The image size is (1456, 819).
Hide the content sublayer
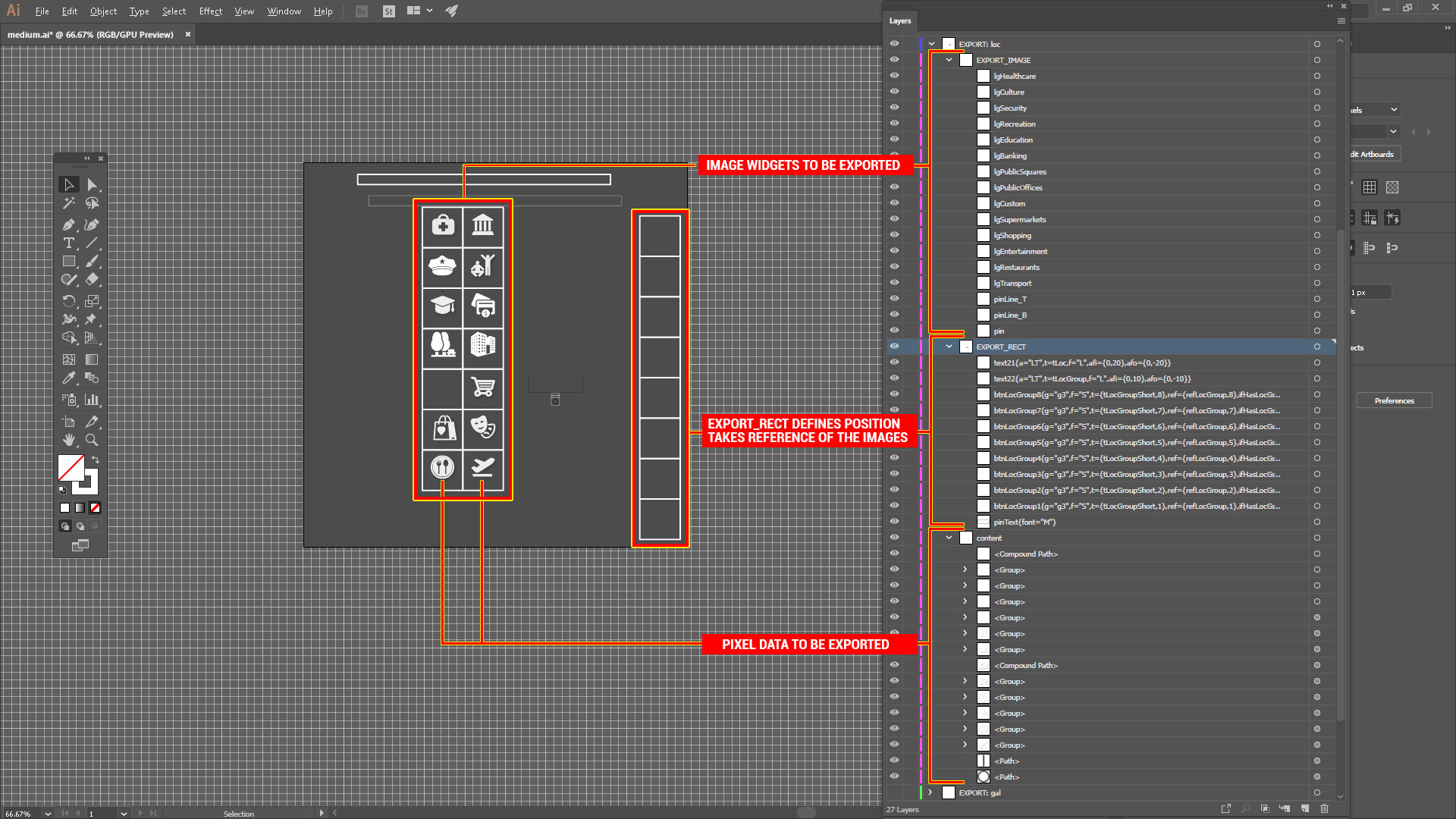pos(894,538)
